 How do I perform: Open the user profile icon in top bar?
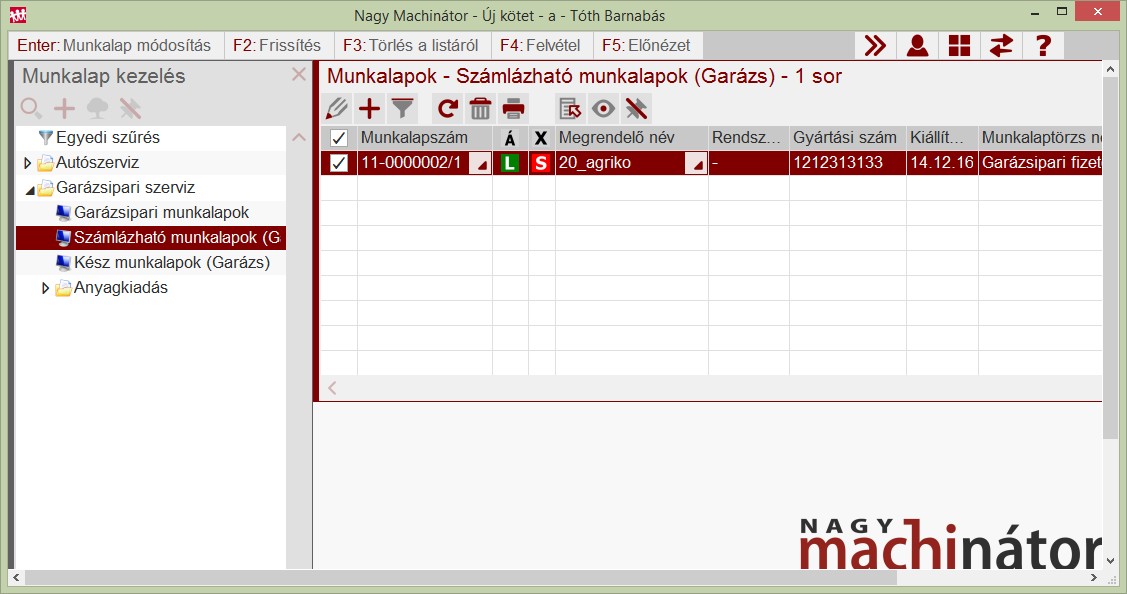[x=917, y=45]
